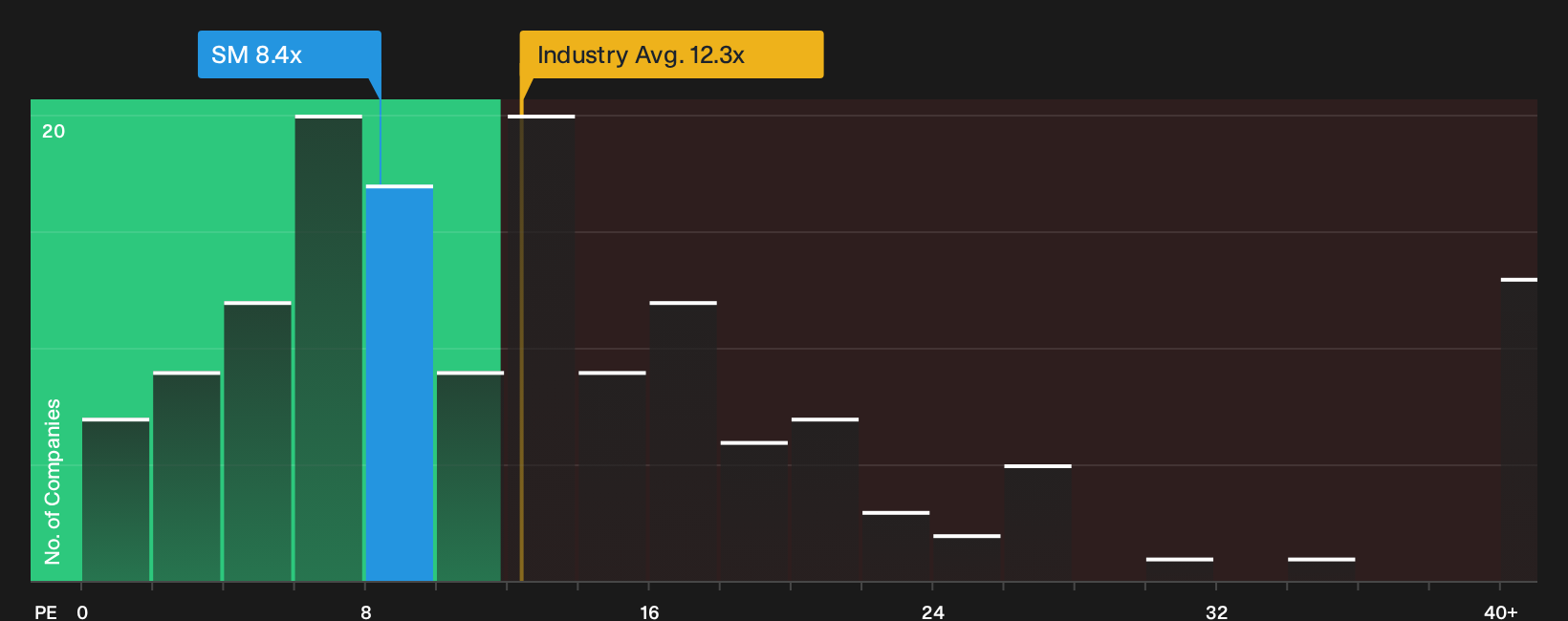Image resolution: width=1568 pixels, height=621 pixels.
Task: Select the green bar at PE 2-4
Action: click(x=186, y=477)
